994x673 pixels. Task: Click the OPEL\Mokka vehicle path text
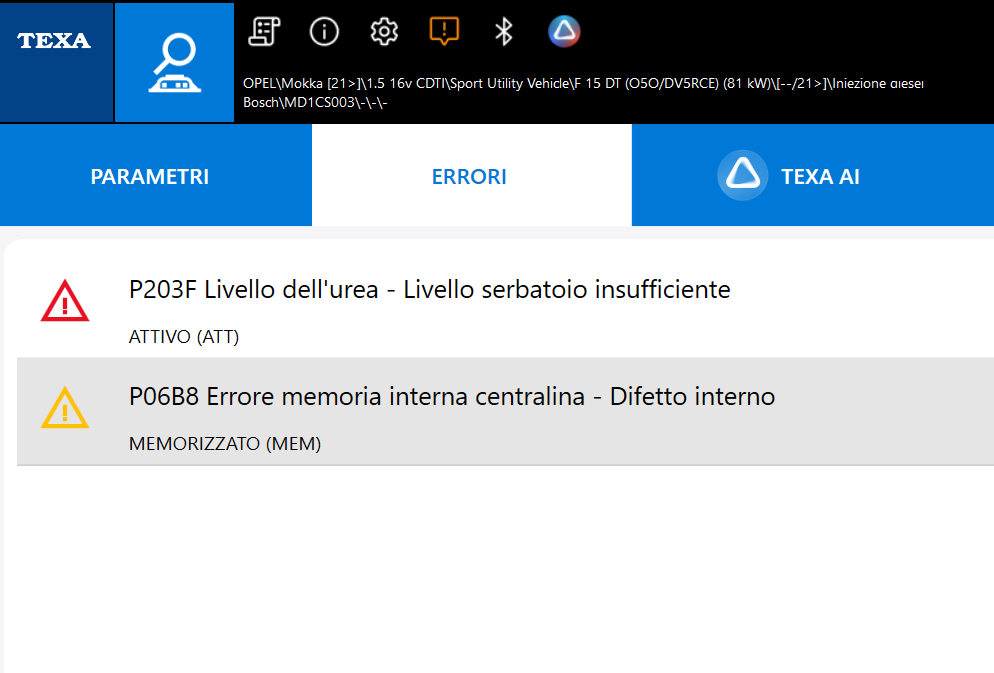580,84
